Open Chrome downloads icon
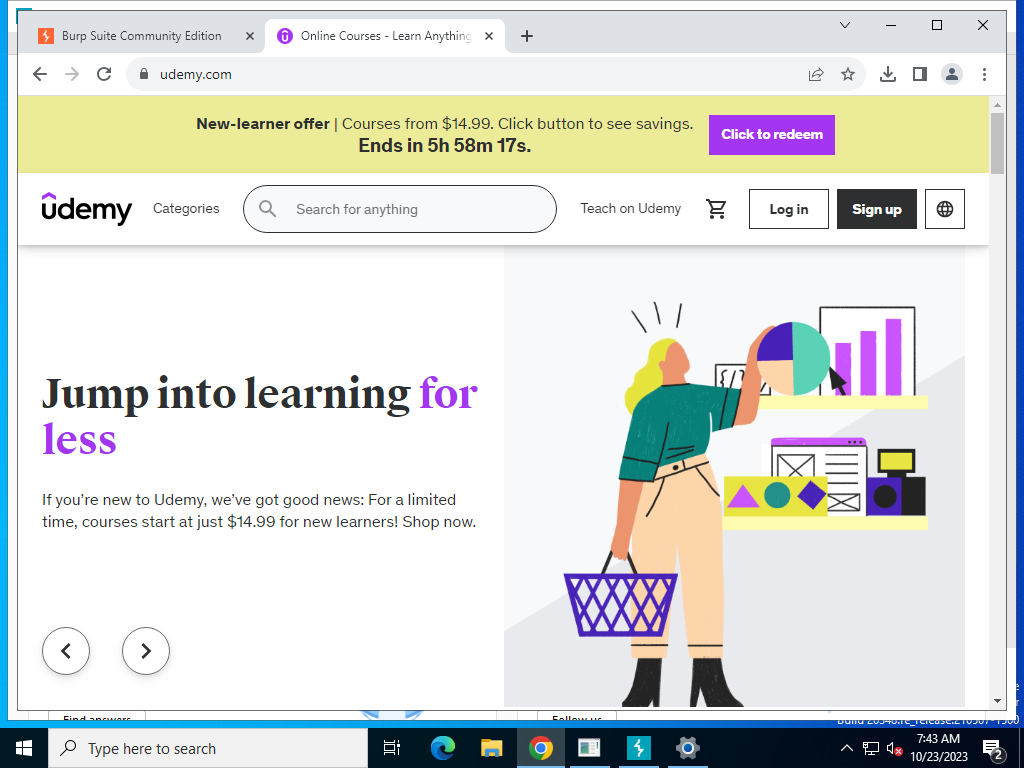This screenshot has height=768, width=1024. 888,74
